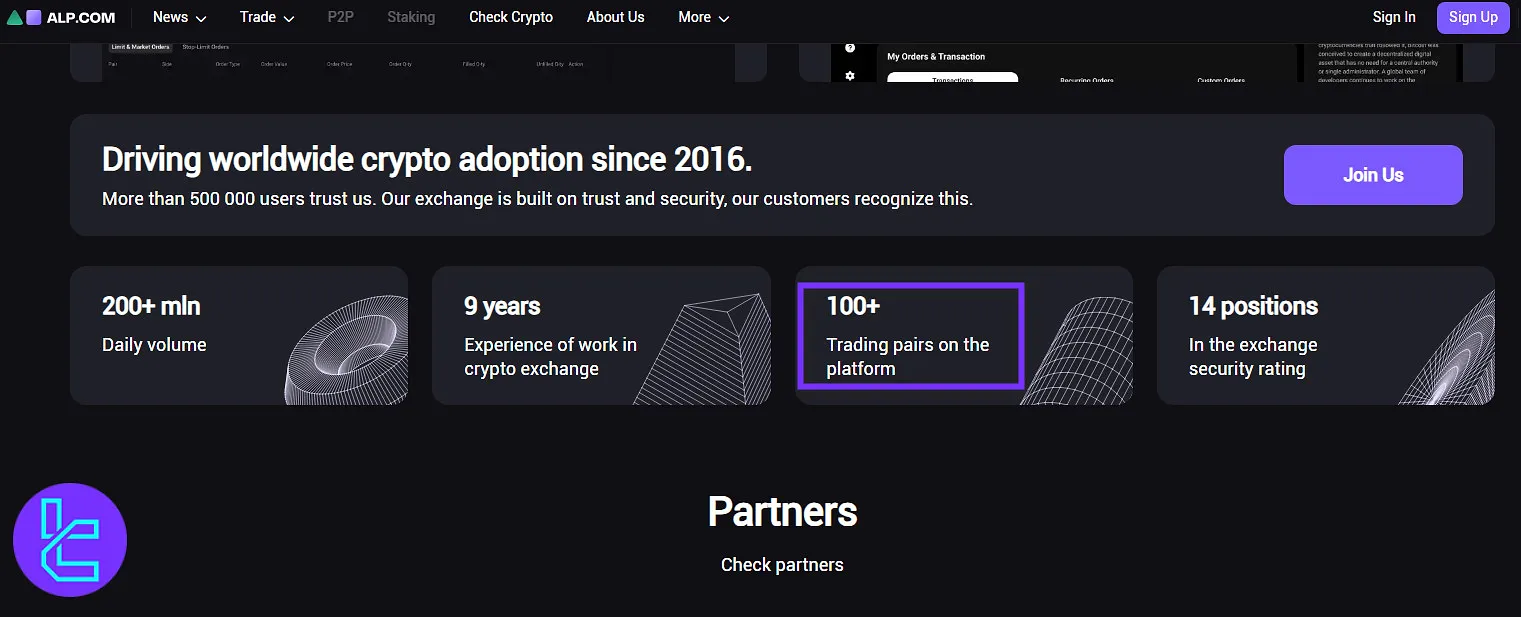Open the Check Crypto menu item
This screenshot has width=1521, height=617.
point(510,17)
